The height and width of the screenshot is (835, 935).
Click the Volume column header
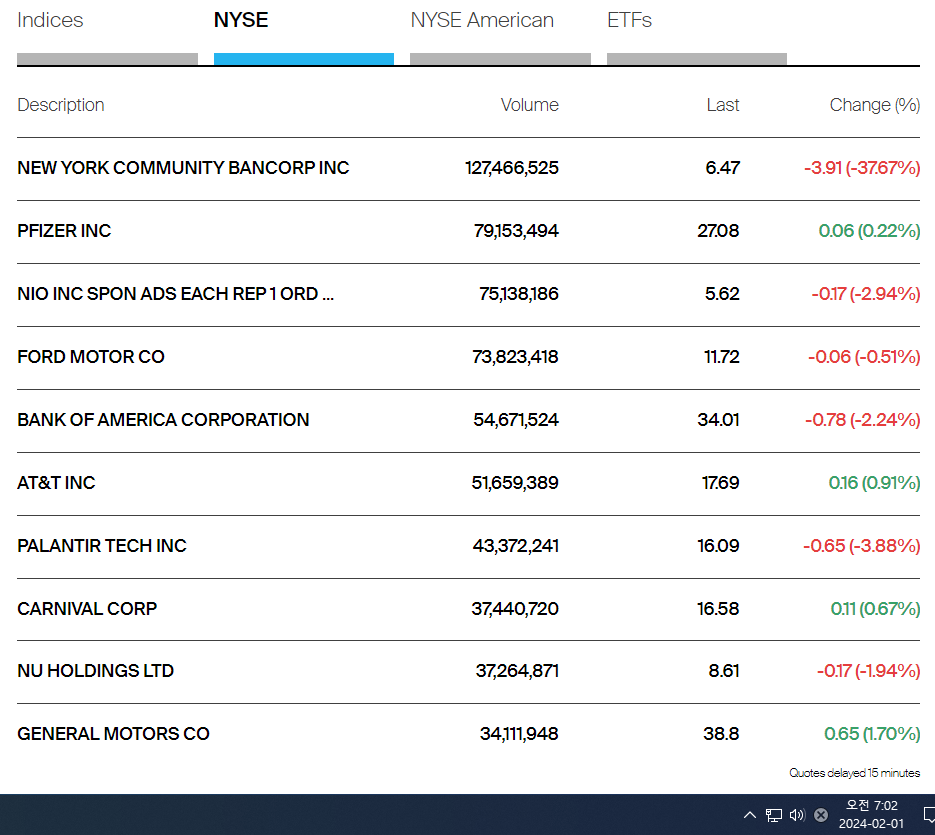(x=530, y=105)
